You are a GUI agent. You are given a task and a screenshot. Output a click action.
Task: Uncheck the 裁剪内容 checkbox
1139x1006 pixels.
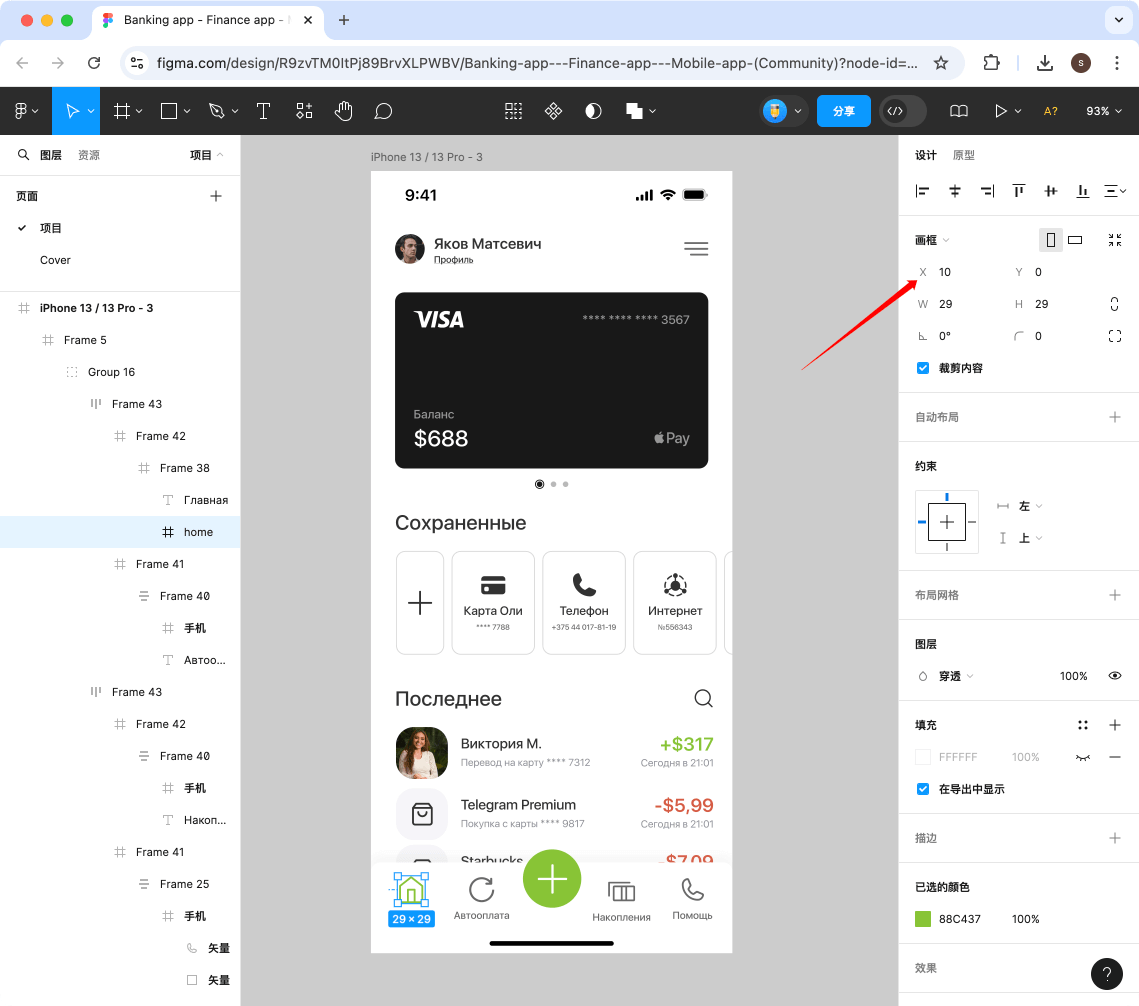[x=923, y=368]
